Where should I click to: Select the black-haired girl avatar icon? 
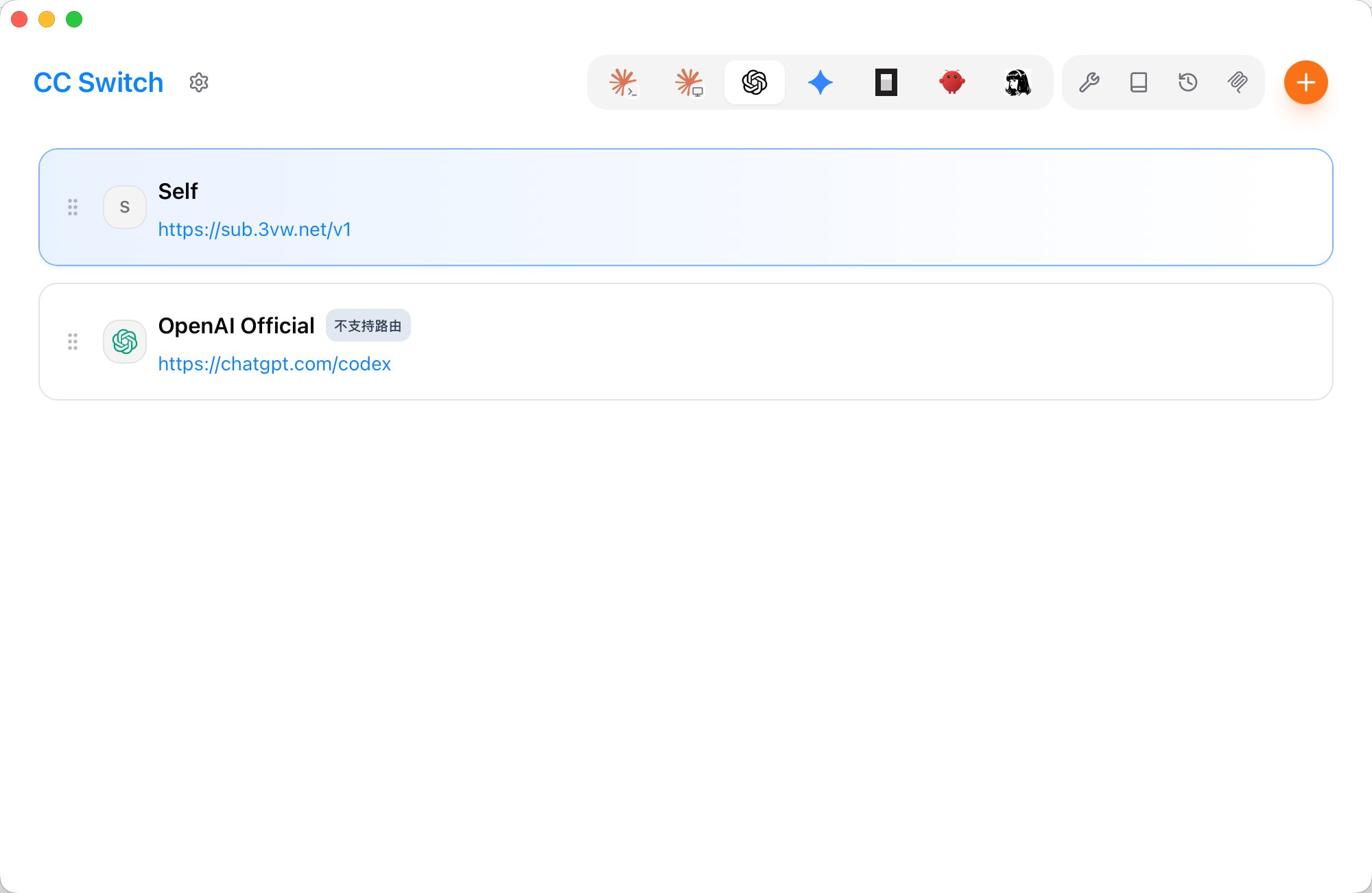1018,82
